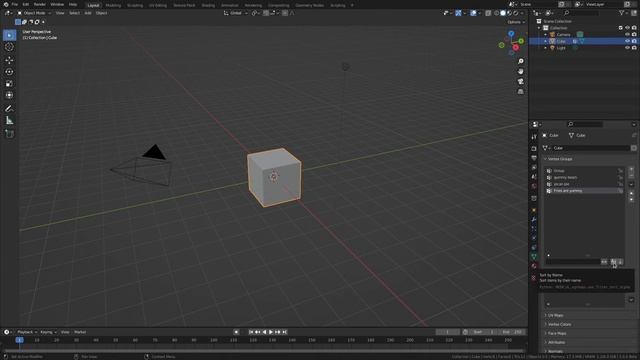Image resolution: width=640 pixels, height=360 pixels.
Task: Open the Material properties tab
Action: tap(534, 266)
